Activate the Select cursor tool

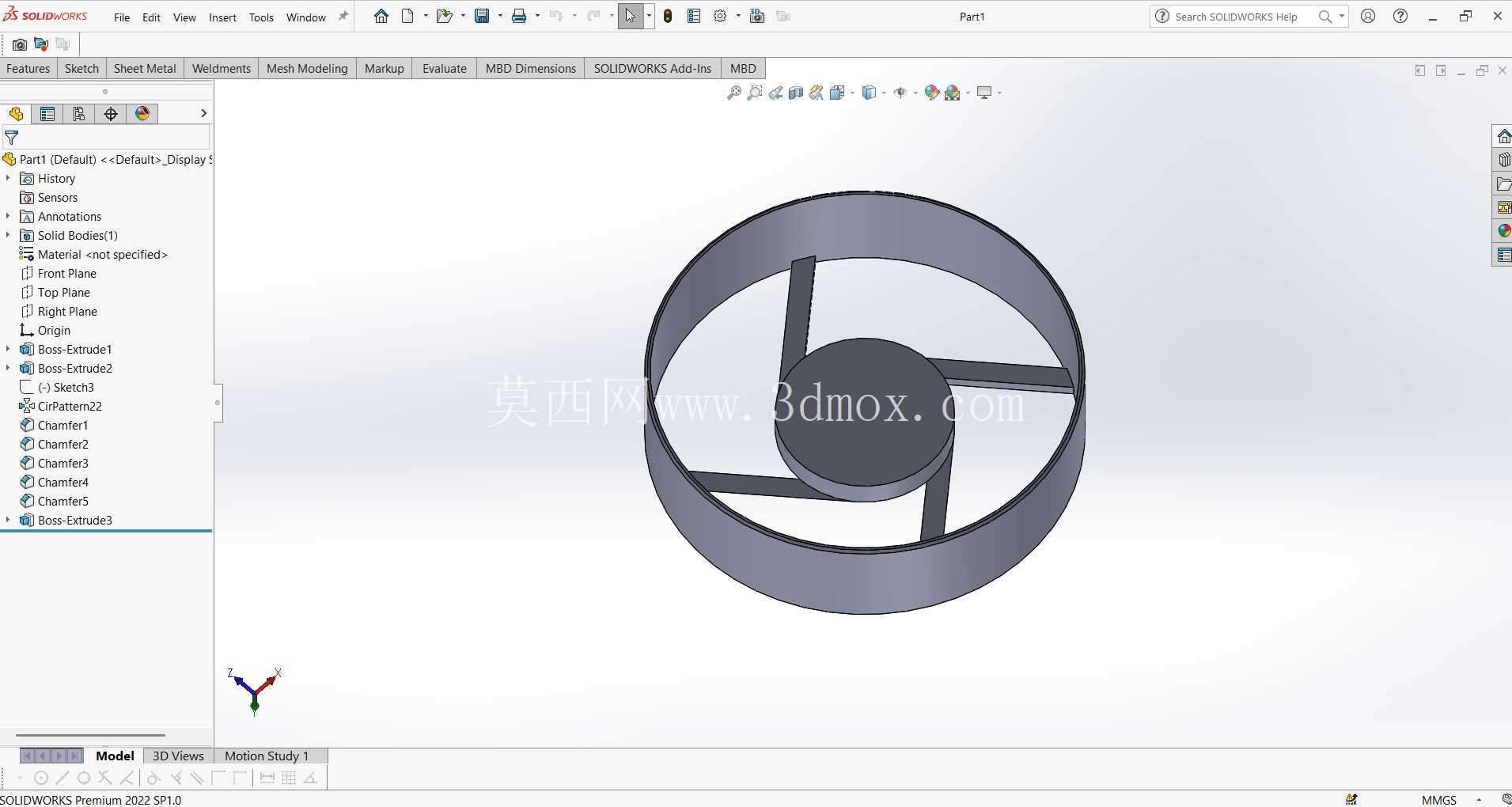click(x=630, y=16)
